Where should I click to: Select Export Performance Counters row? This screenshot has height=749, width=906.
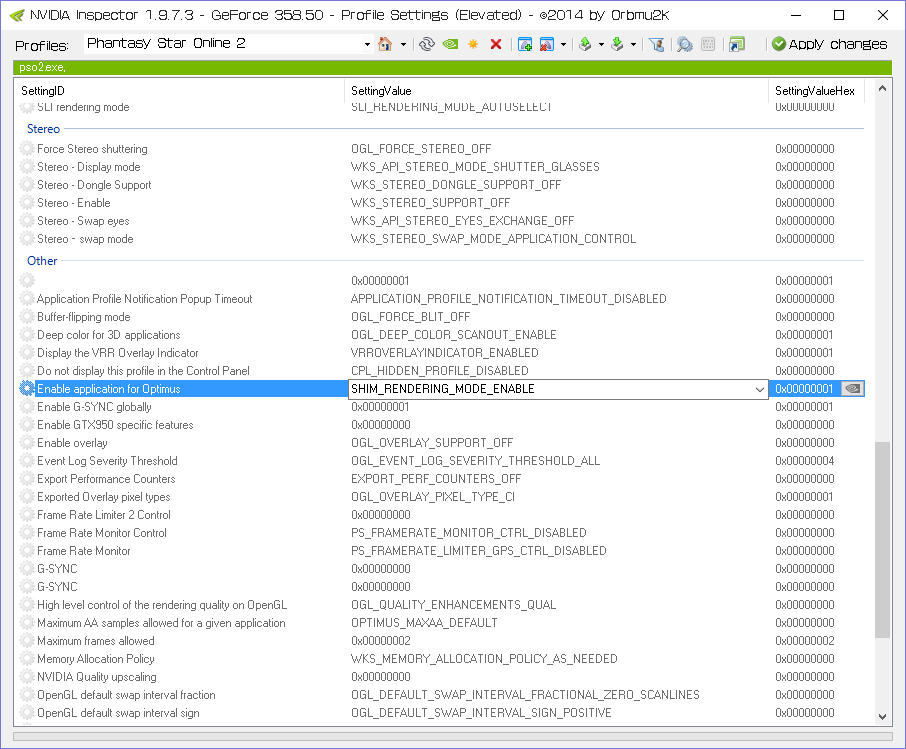click(440, 479)
